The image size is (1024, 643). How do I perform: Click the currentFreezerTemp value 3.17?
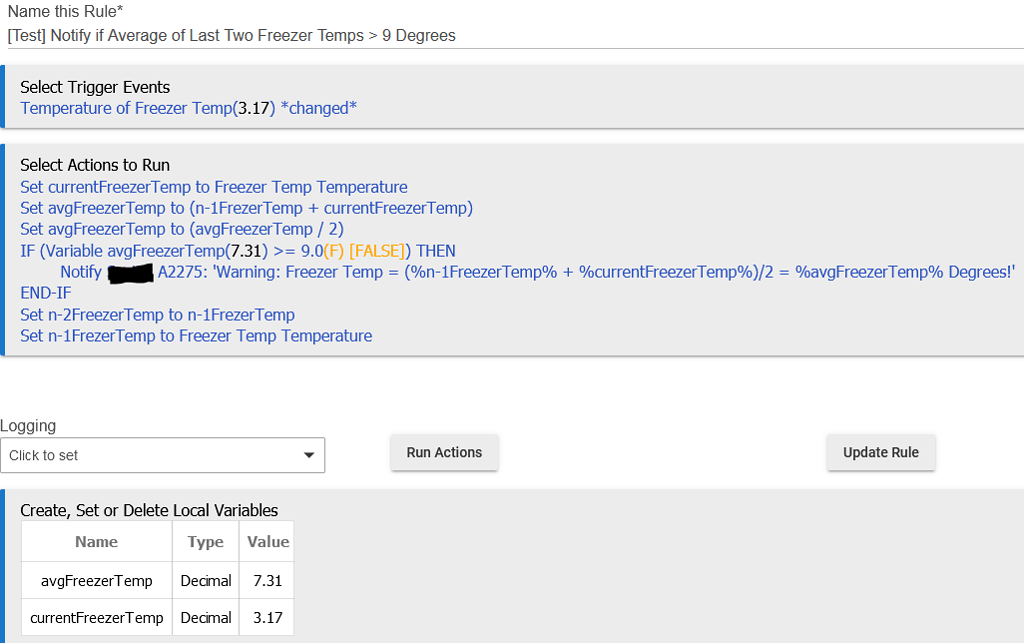tap(266, 617)
